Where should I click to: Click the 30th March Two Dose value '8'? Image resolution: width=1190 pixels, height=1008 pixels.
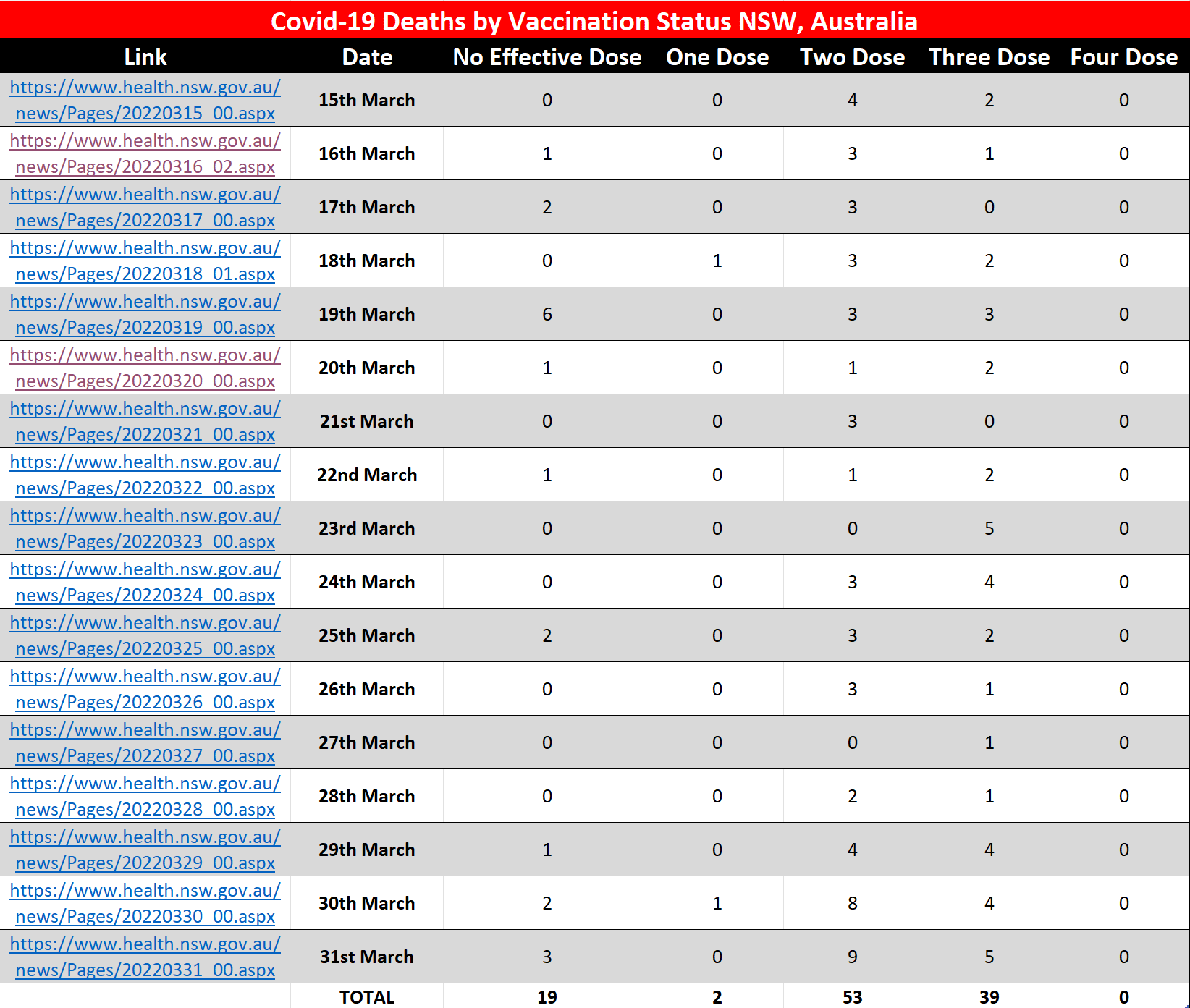pos(852,903)
